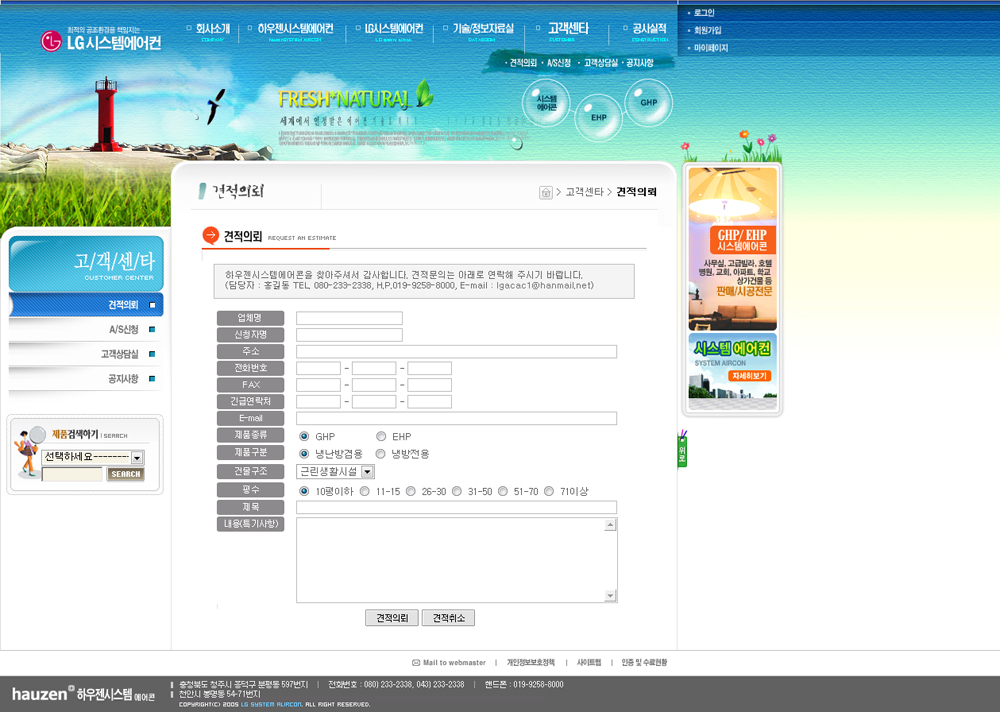
Task: Choose the 31-50 평수 radio button
Action: [x=457, y=491]
